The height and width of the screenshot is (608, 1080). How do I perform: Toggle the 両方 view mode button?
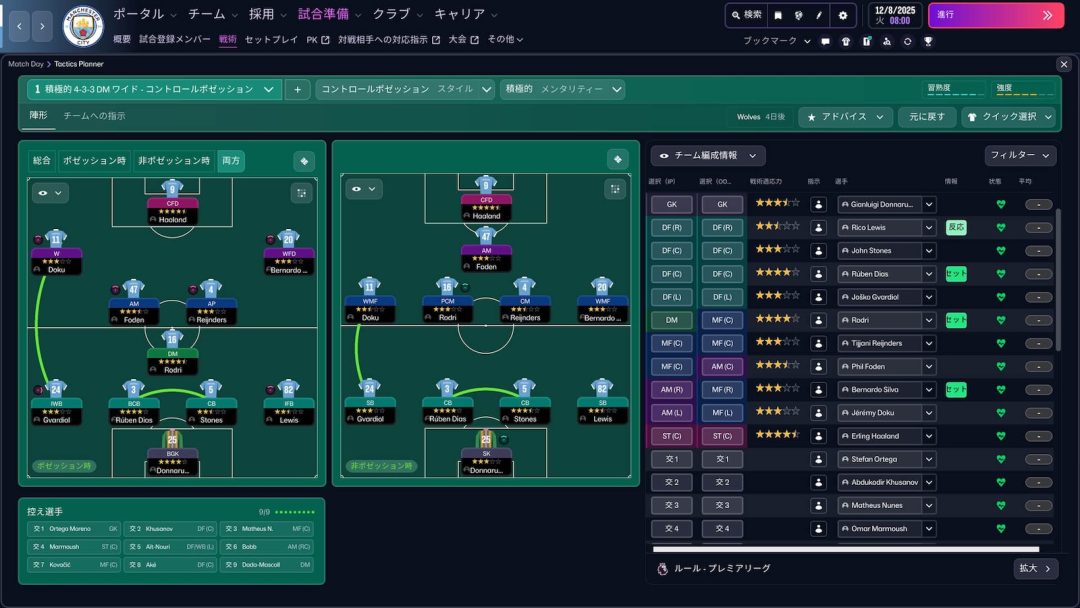(231, 161)
